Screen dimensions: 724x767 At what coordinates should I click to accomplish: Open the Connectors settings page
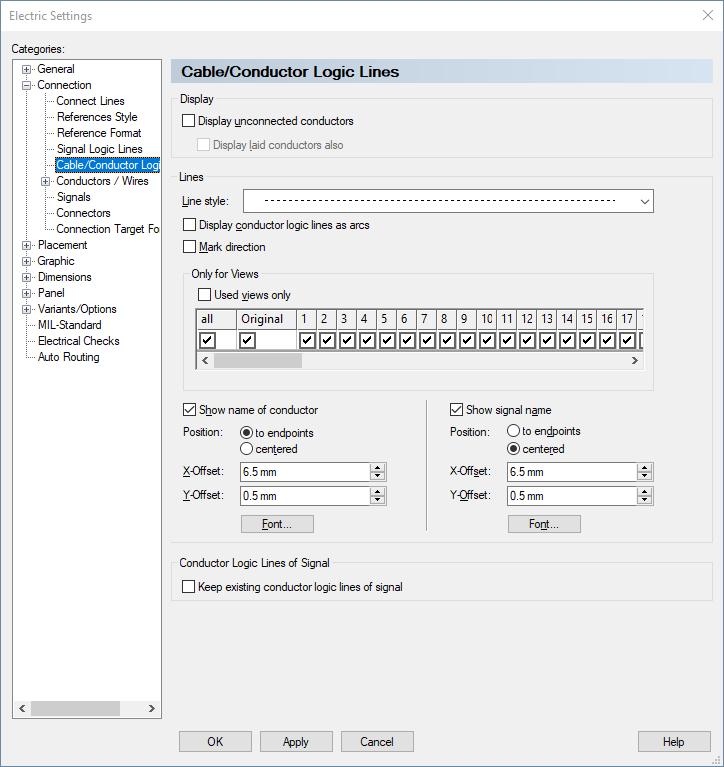pos(83,213)
